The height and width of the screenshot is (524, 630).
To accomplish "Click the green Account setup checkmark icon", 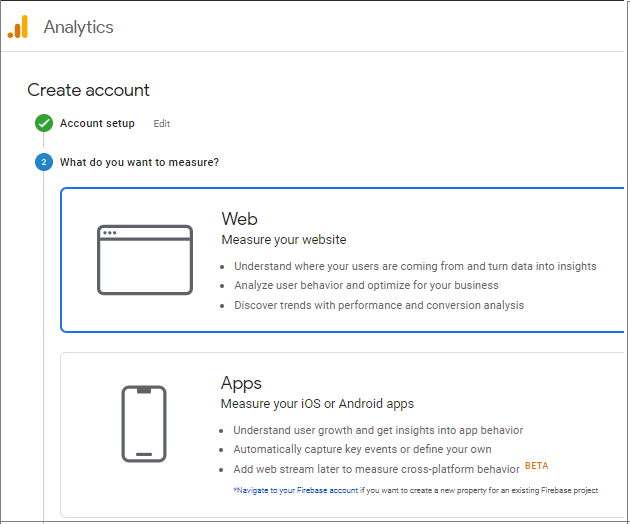I will pyautogui.click(x=44, y=123).
